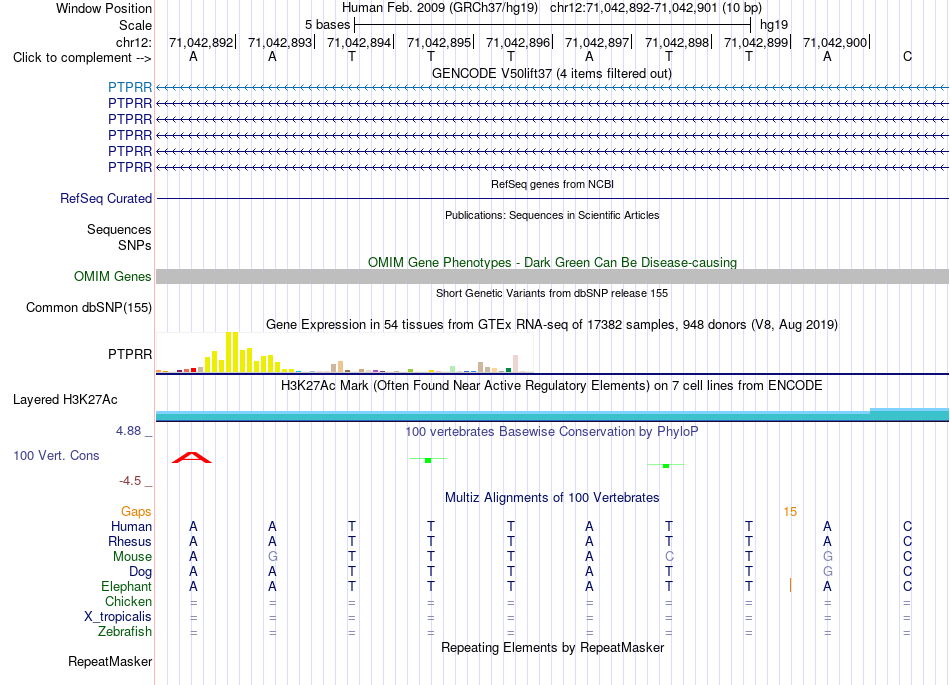Click the '5 bases' scale label
This screenshot has height=685, width=950.
click(327, 25)
